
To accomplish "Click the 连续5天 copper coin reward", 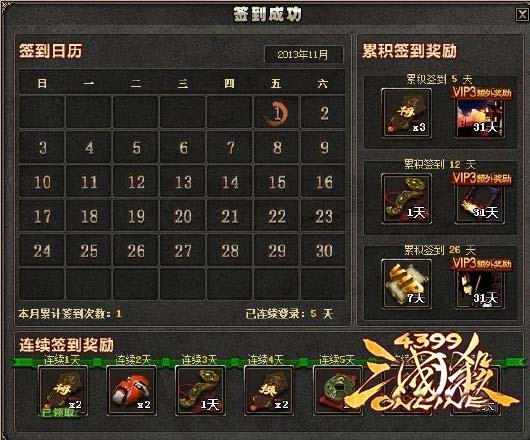I will pos(337,390).
